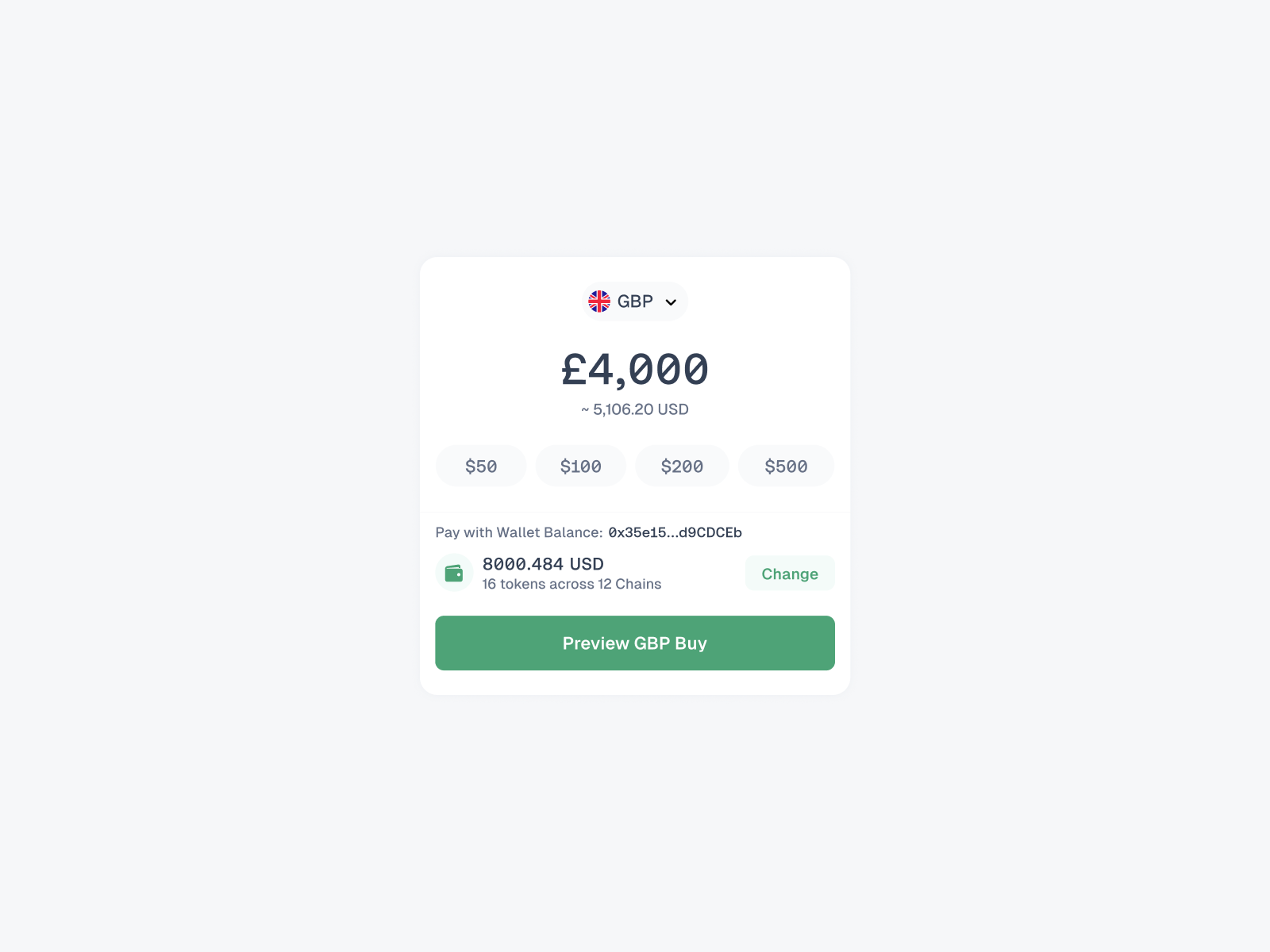Click the 16 tokens across 12 Chains text
Viewport: 1270px width, 952px height.
tap(571, 584)
